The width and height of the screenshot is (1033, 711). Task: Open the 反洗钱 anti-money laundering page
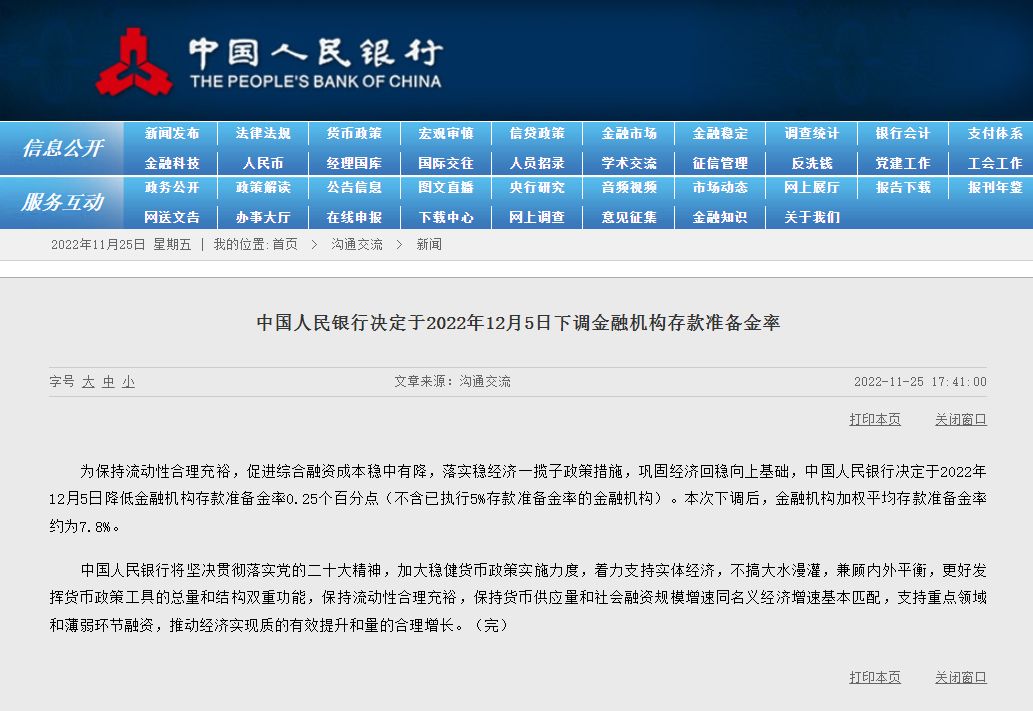(810, 162)
